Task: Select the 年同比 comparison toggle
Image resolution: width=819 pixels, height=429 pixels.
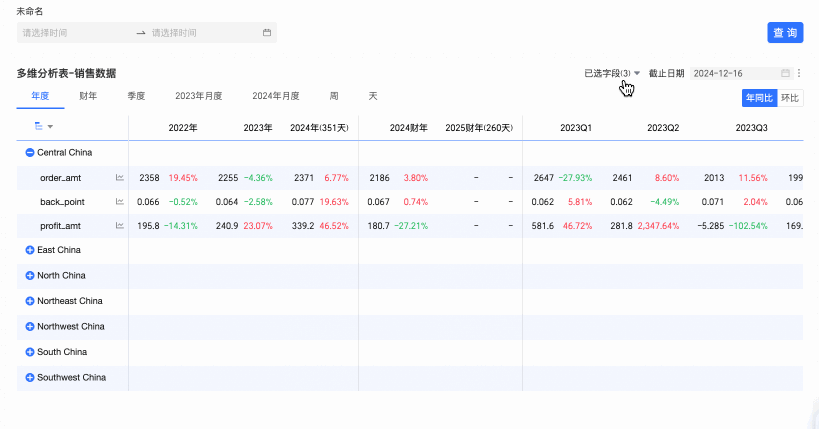Action: [x=759, y=98]
